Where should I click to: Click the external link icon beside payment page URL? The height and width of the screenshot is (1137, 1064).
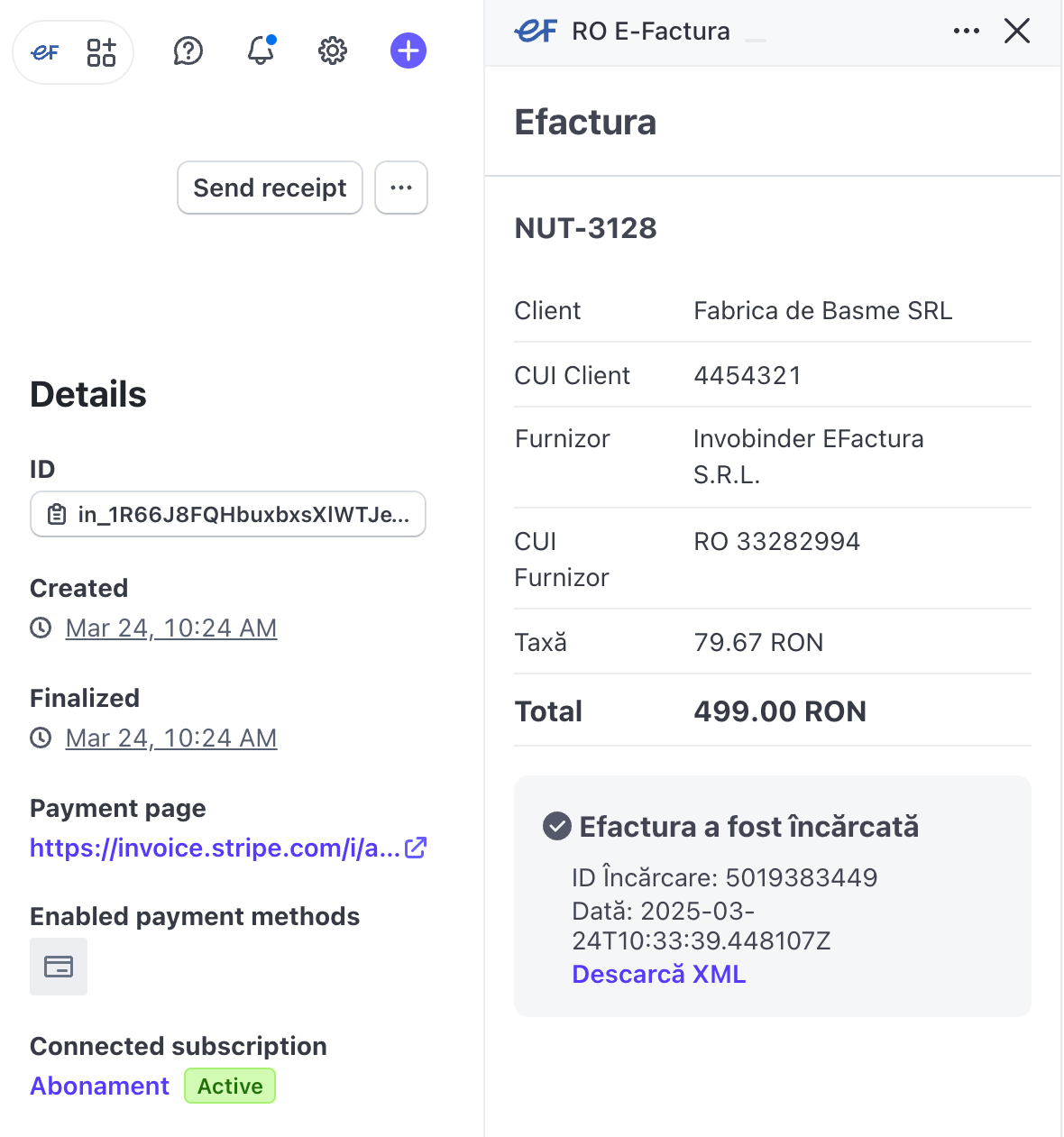[x=416, y=848]
